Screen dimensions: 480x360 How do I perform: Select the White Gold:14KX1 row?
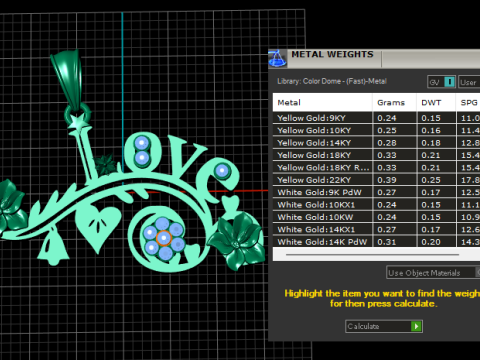376,229
